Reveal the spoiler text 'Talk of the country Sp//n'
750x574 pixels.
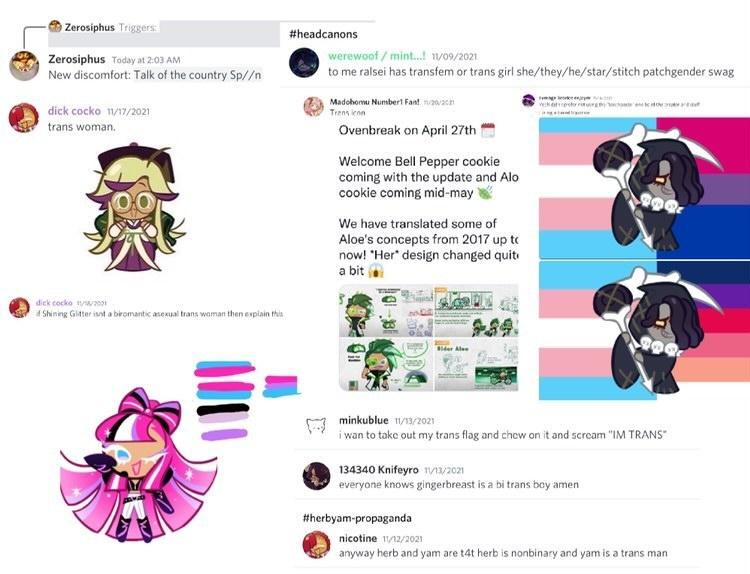[198, 75]
